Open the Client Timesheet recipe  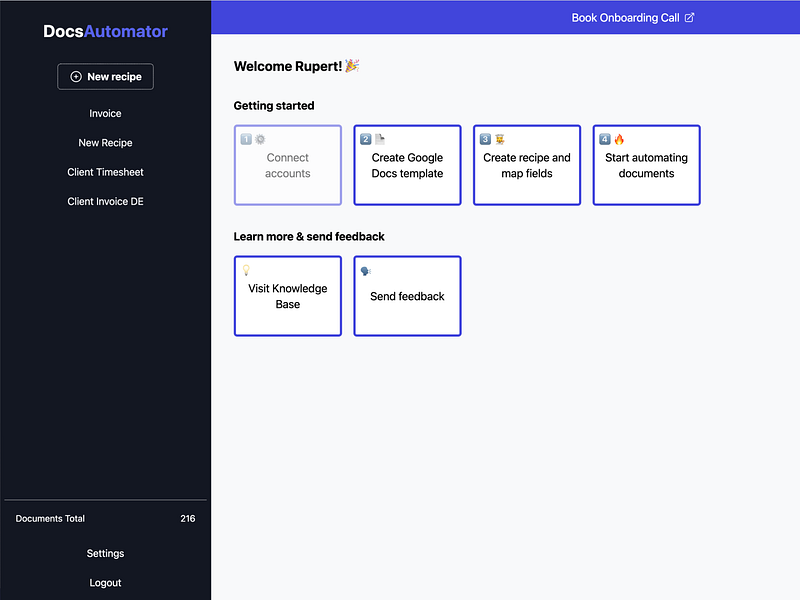tap(105, 172)
